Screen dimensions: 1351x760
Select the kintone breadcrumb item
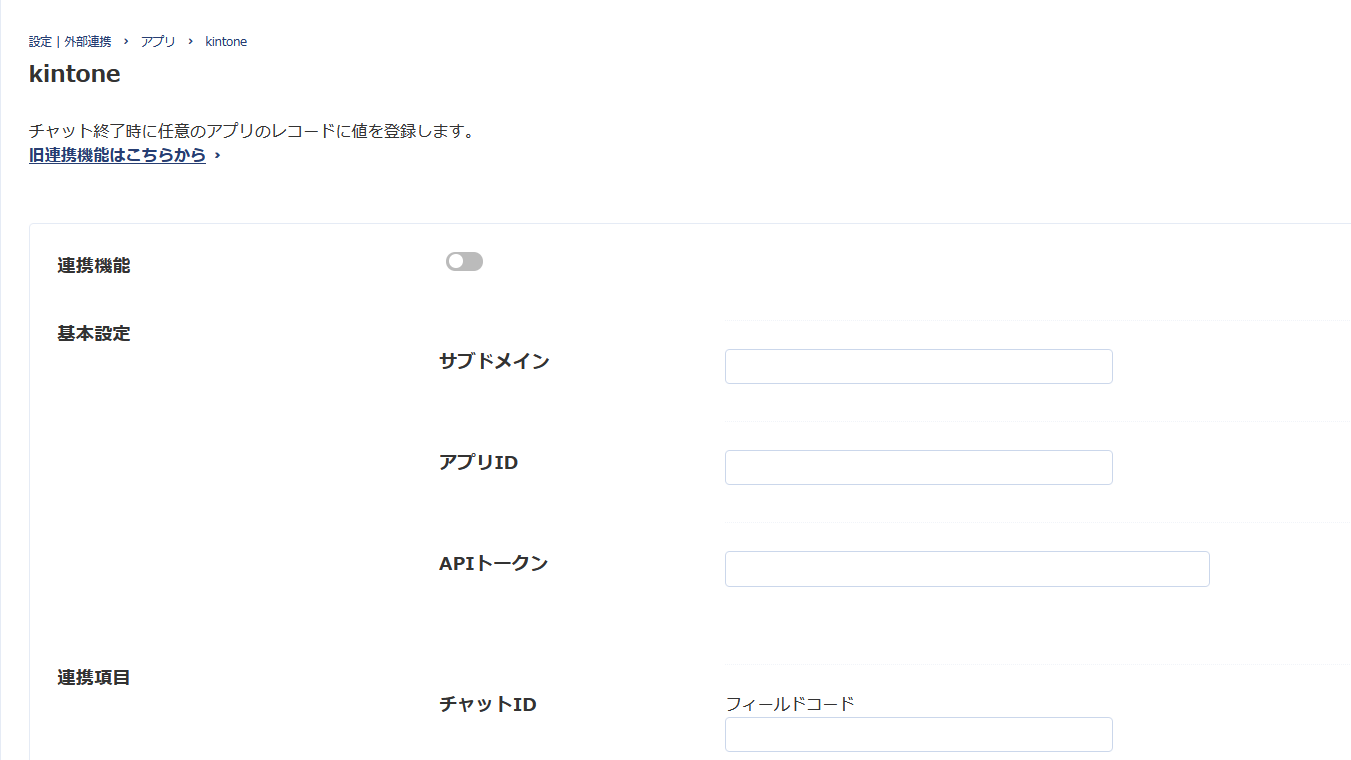[x=226, y=42]
